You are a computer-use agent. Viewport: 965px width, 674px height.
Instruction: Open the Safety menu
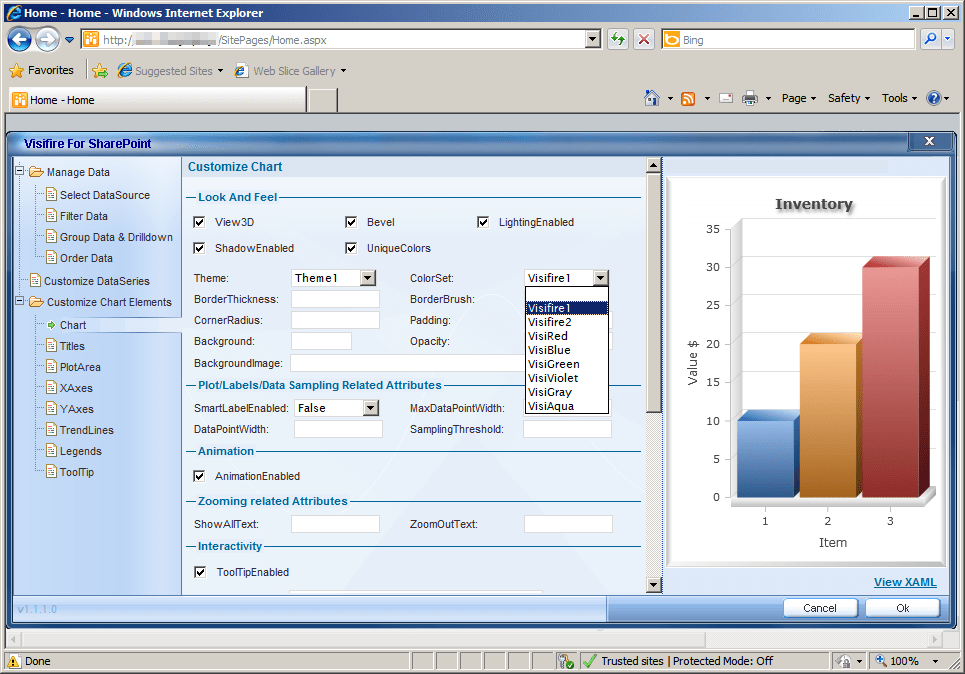[x=846, y=97]
